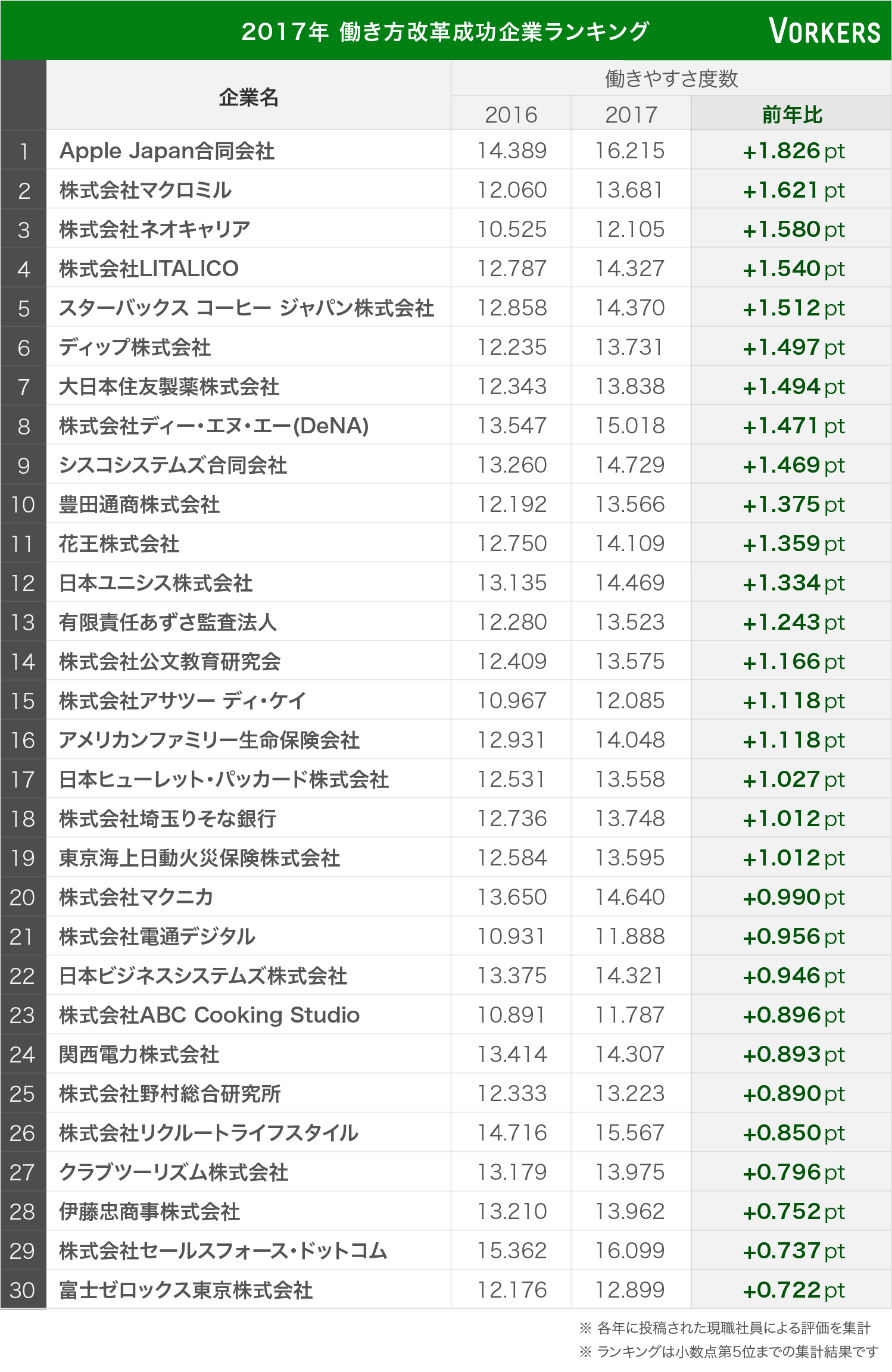Viewport: 892px width, 1372px height.
Task: Select '株式会社ネオキャリア' company name
Action: coord(155,230)
